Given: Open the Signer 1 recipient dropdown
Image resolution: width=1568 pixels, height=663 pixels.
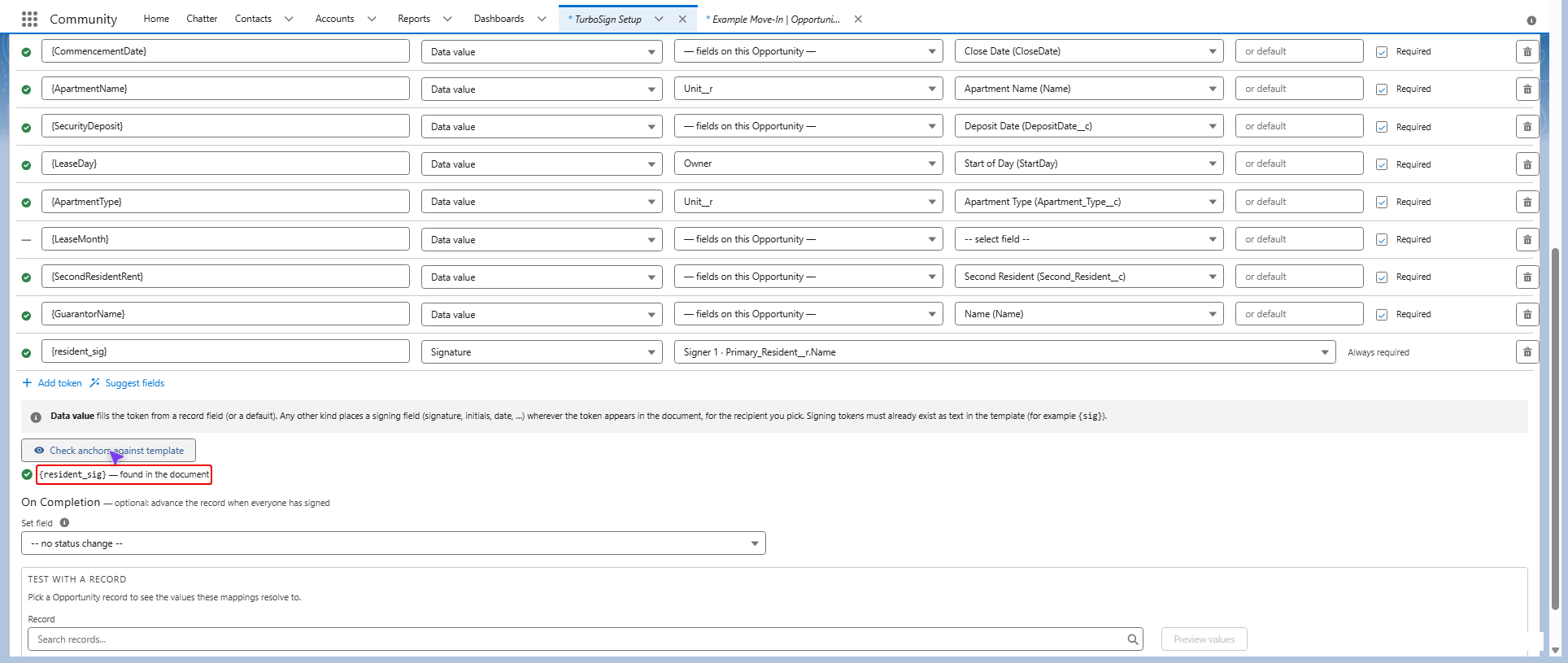Looking at the screenshot, I should click(x=1004, y=351).
